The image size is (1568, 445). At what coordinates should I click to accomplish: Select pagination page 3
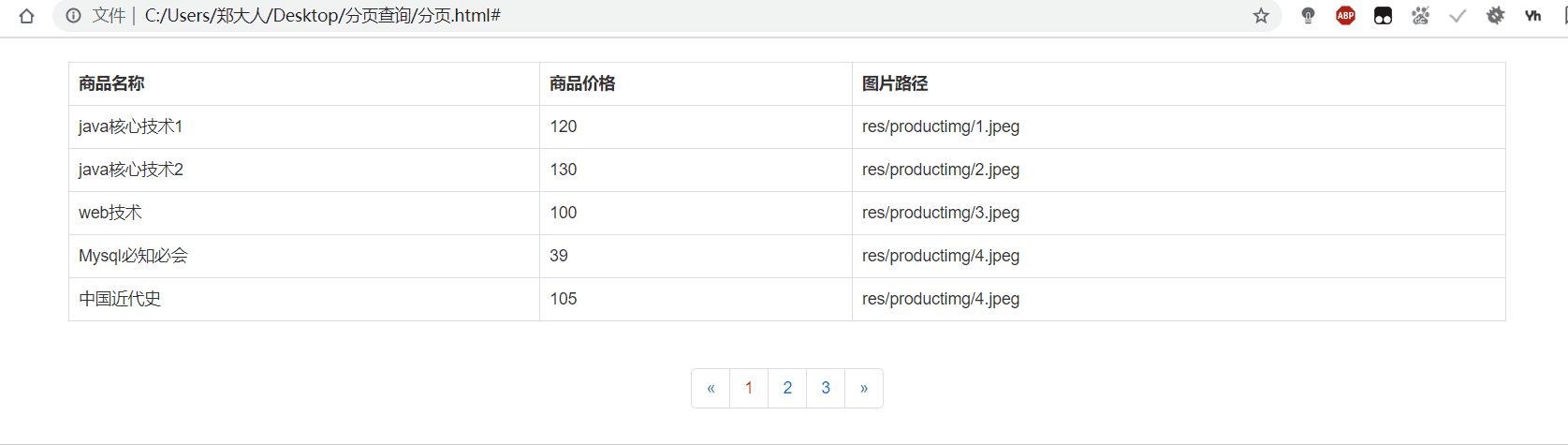point(826,388)
